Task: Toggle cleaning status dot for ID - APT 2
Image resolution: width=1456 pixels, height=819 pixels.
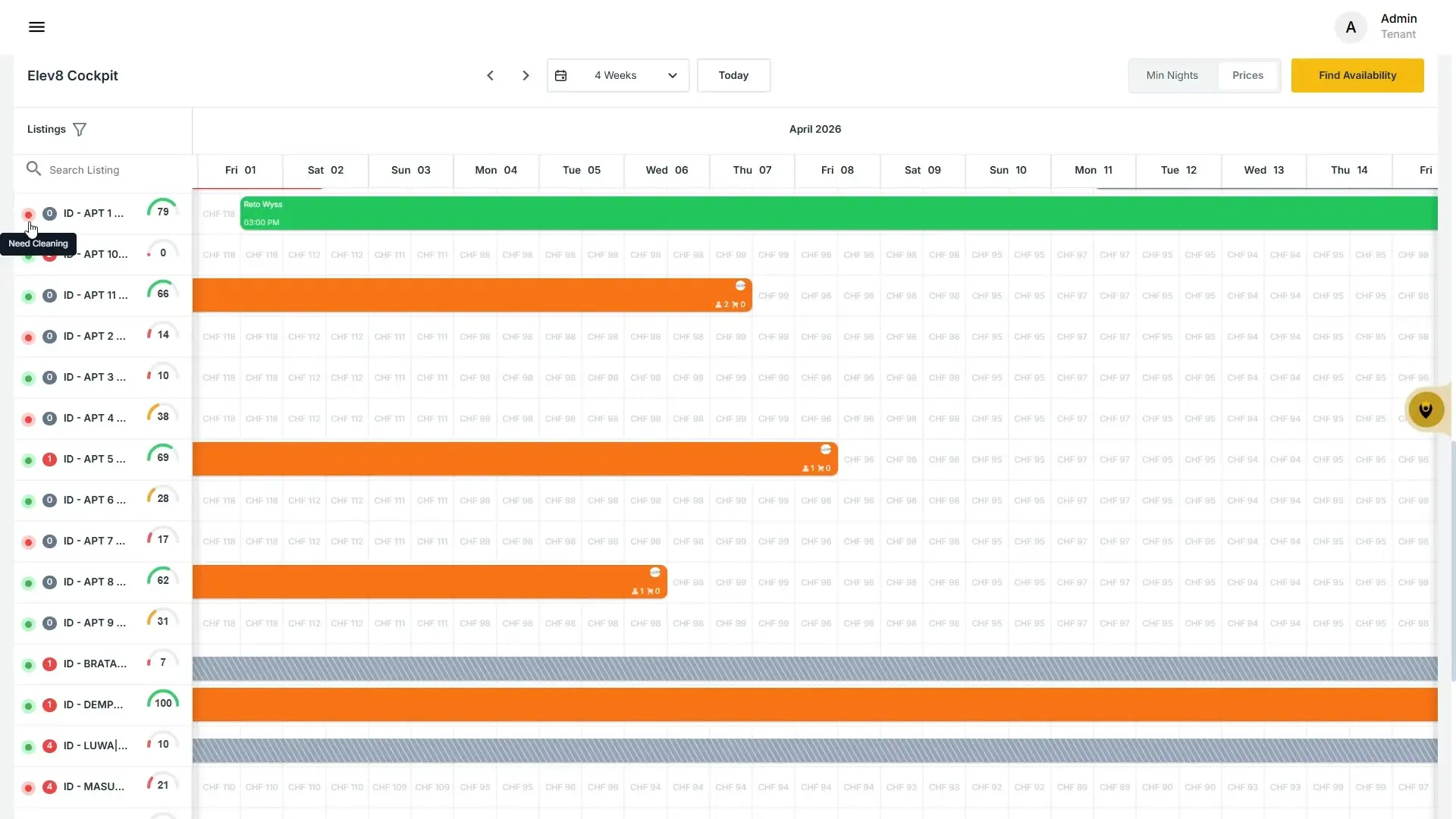Action: pos(28,337)
